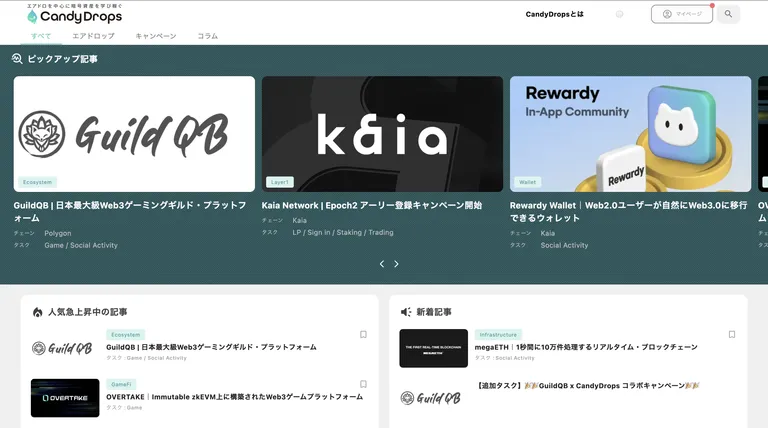Toggle bookmark on the megaETH article
Image resolution: width=768 pixels, height=428 pixels.
tap(732, 334)
